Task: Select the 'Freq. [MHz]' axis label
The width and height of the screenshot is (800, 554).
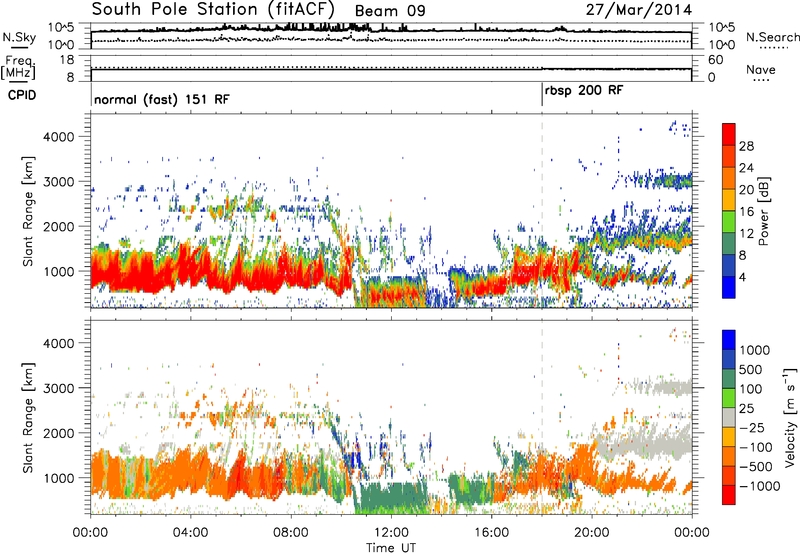Action: pyautogui.click(x=18, y=67)
